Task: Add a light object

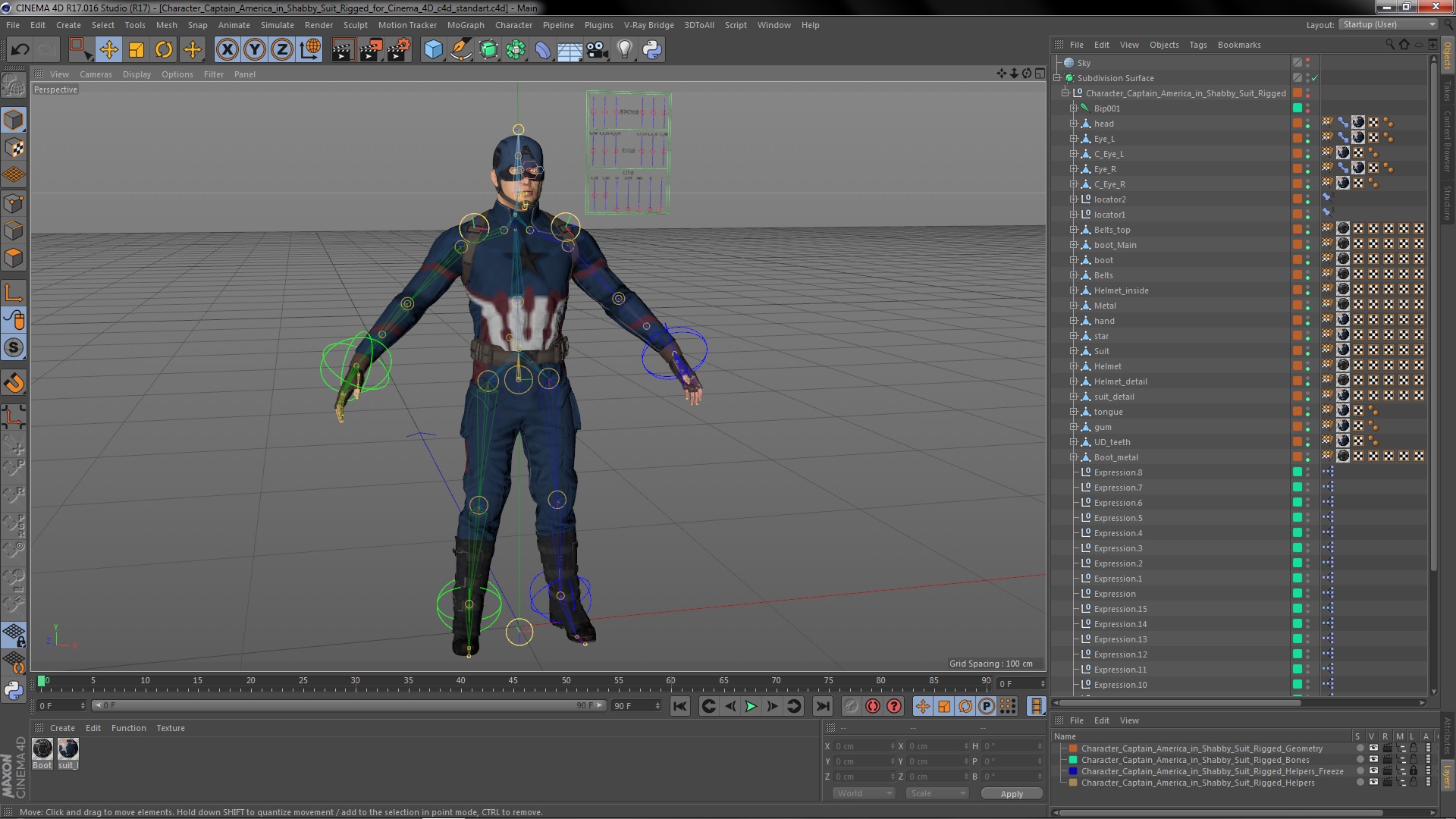Action: pyautogui.click(x=625, y=50)
